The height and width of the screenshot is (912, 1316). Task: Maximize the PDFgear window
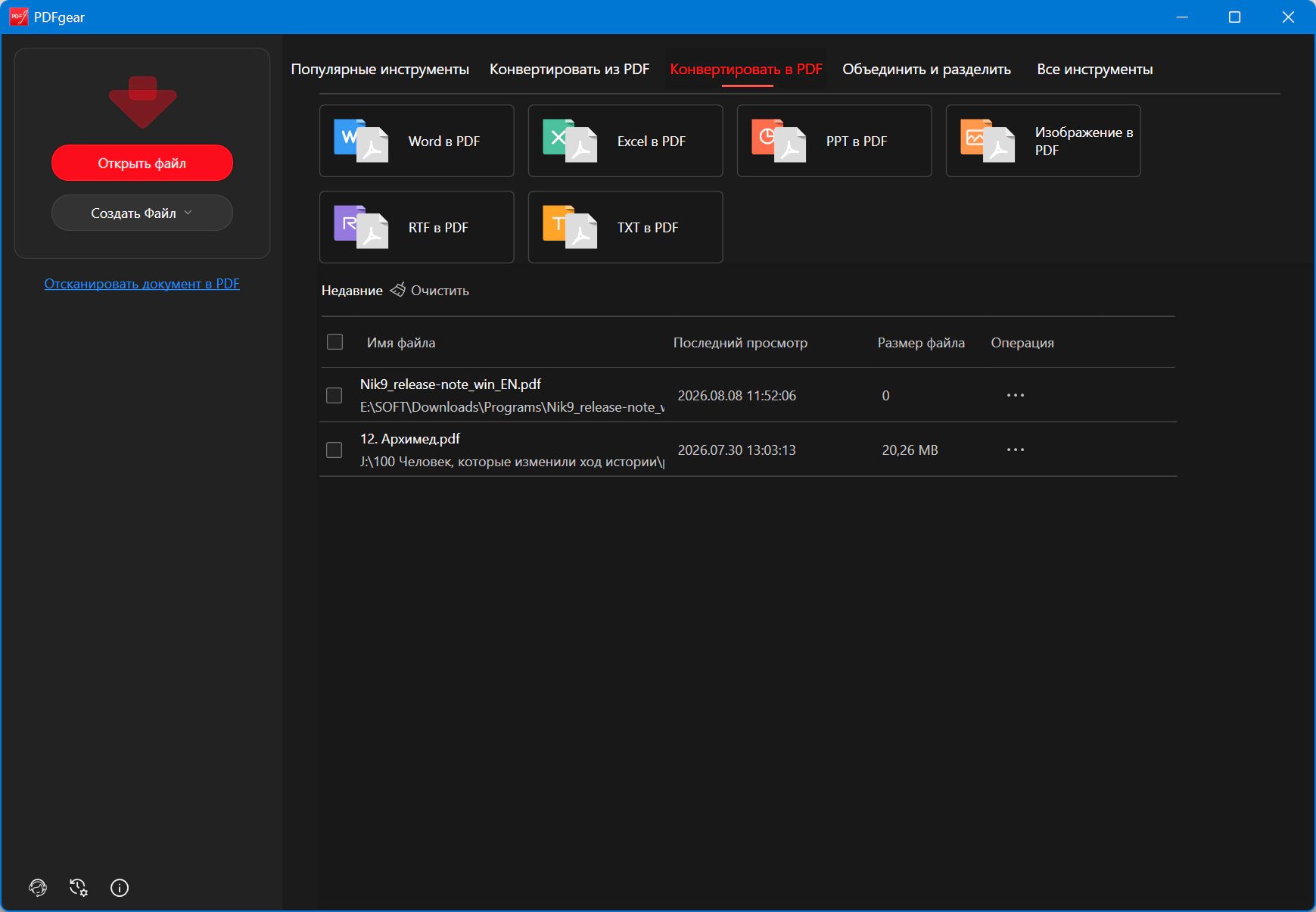[1234, 17]
